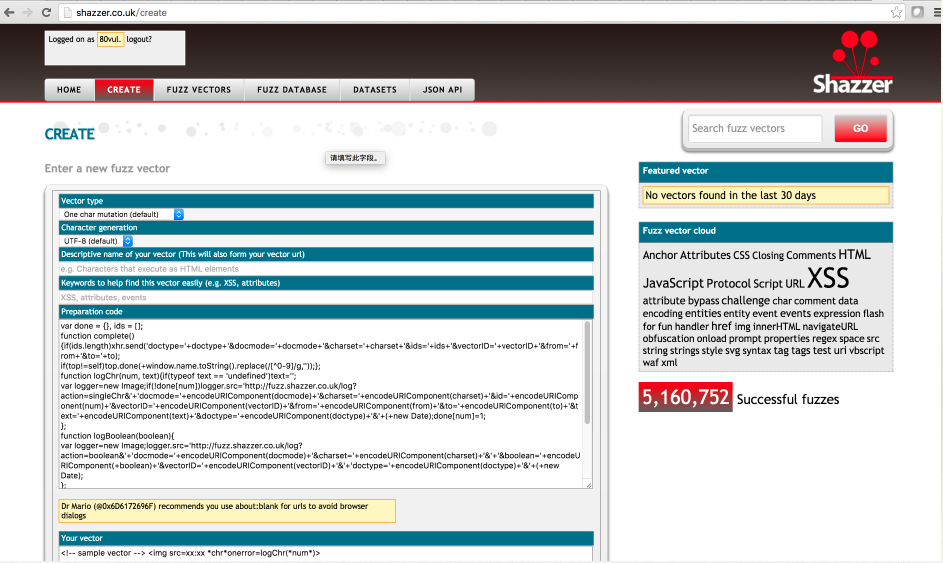The image size is (943, 563).
Task: Open the browser extension icon beside the star
Action: (917, 12)
